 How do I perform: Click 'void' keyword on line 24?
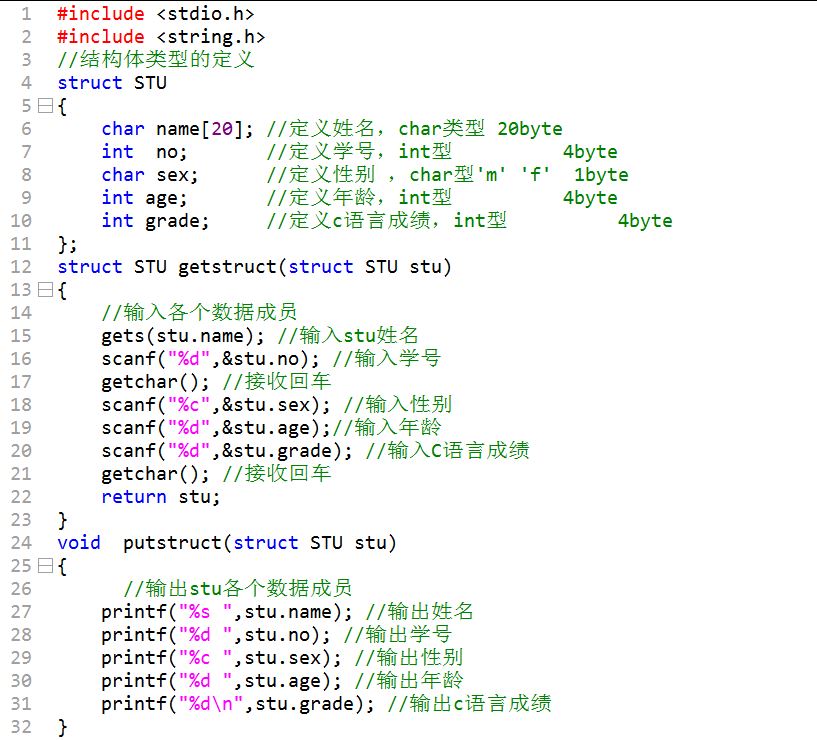point(79,543)
